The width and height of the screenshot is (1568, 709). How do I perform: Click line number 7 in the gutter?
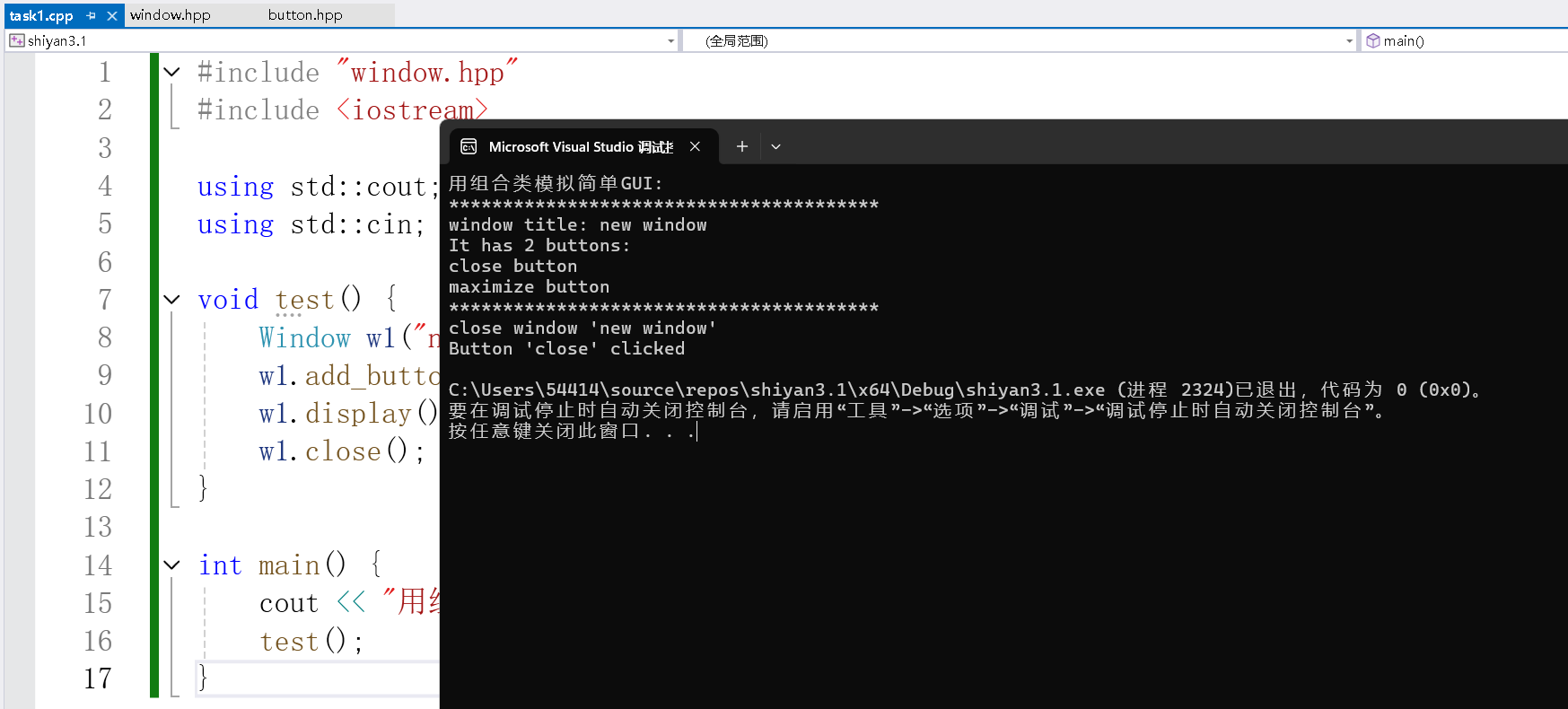coord(105,299)
